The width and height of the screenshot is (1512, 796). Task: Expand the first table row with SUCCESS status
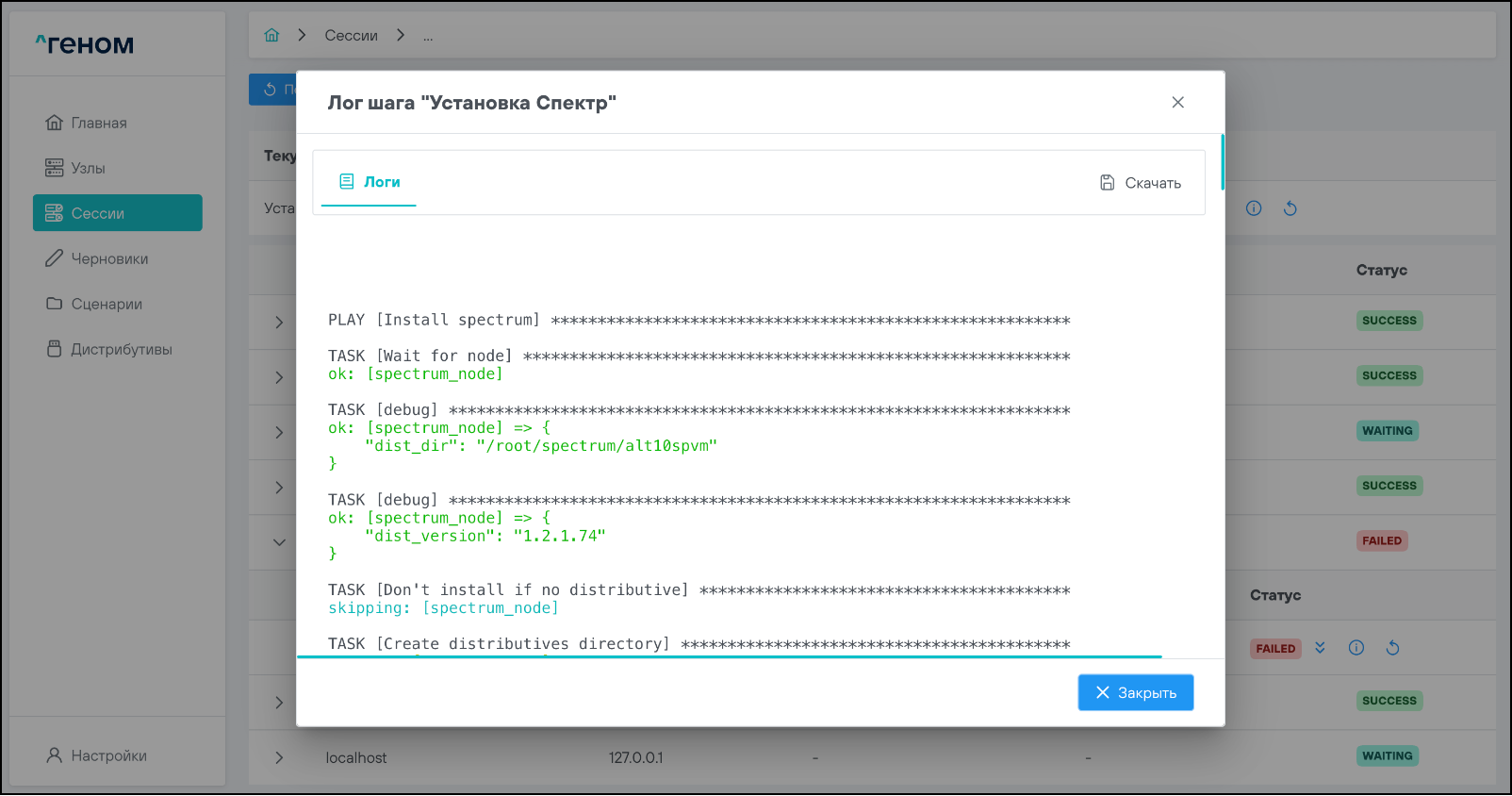click(279, 323)
